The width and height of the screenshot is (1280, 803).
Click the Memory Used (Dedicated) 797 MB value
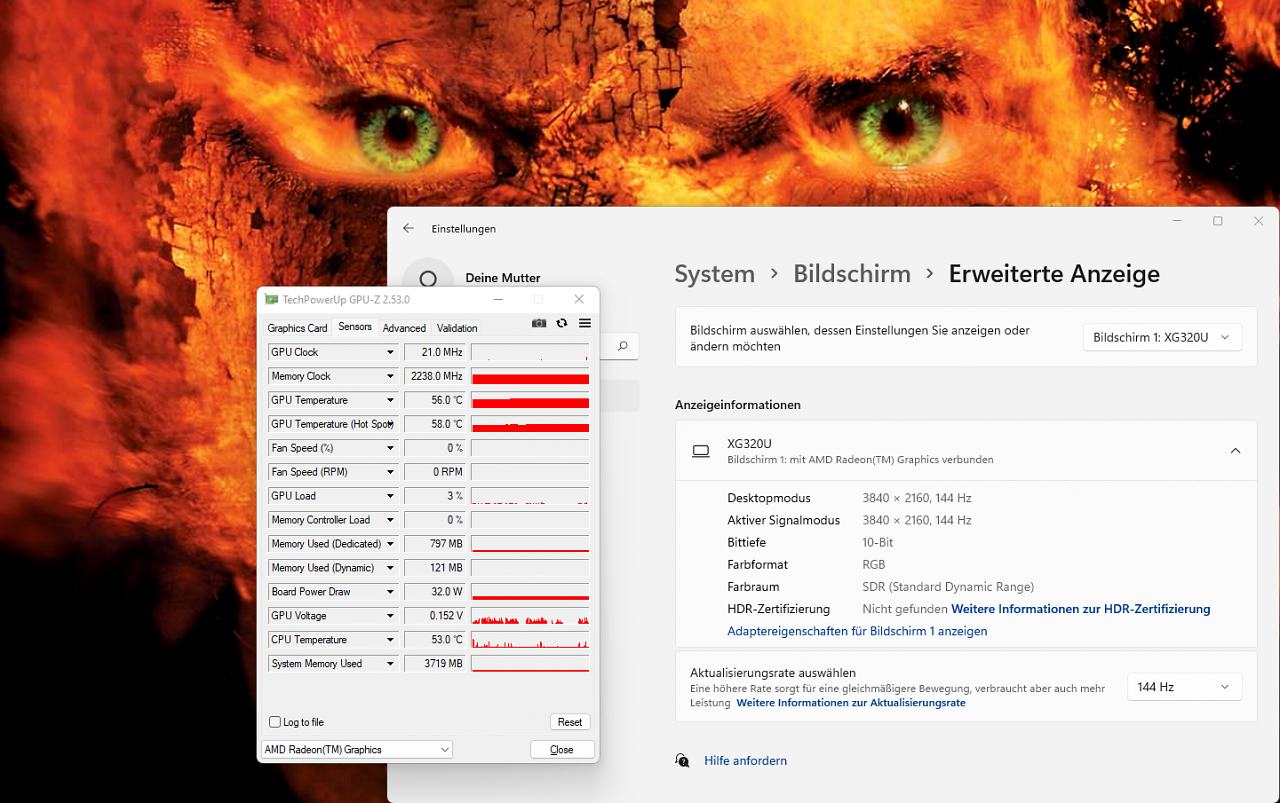(435, 544)
